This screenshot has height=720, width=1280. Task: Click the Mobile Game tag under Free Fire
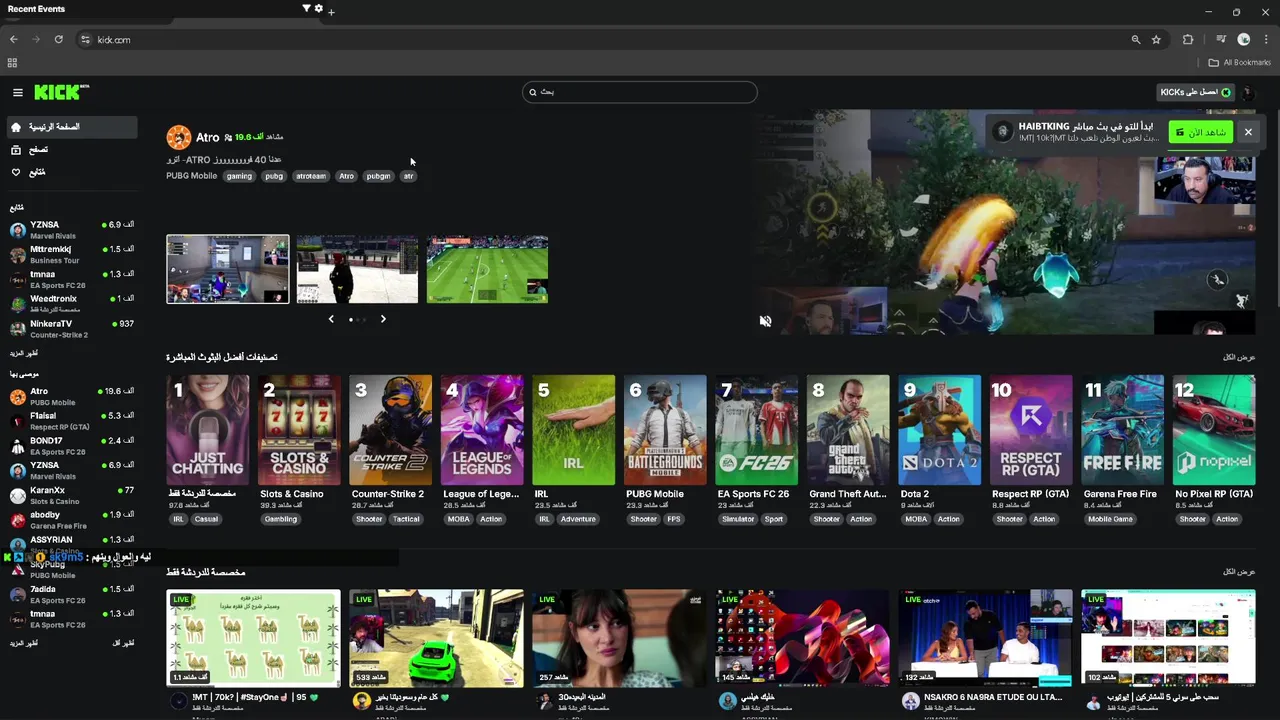(1110, 519)
